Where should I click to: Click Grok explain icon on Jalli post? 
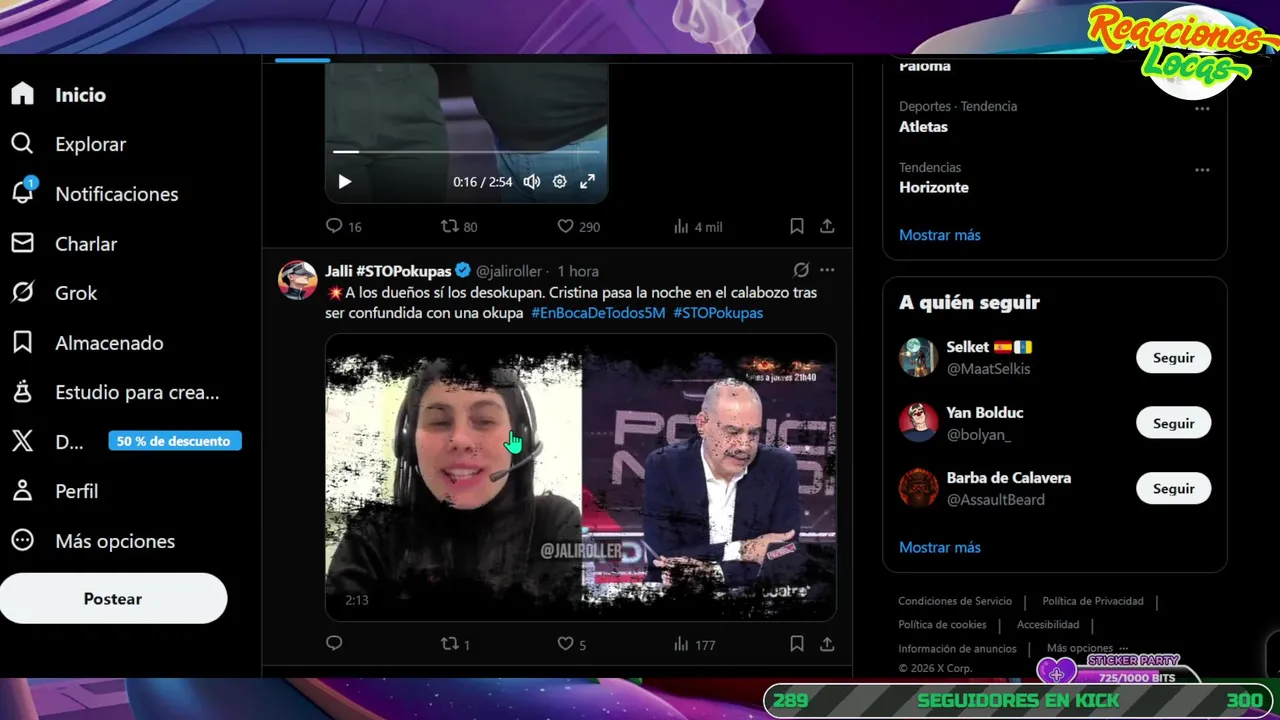tap(801, 270)
